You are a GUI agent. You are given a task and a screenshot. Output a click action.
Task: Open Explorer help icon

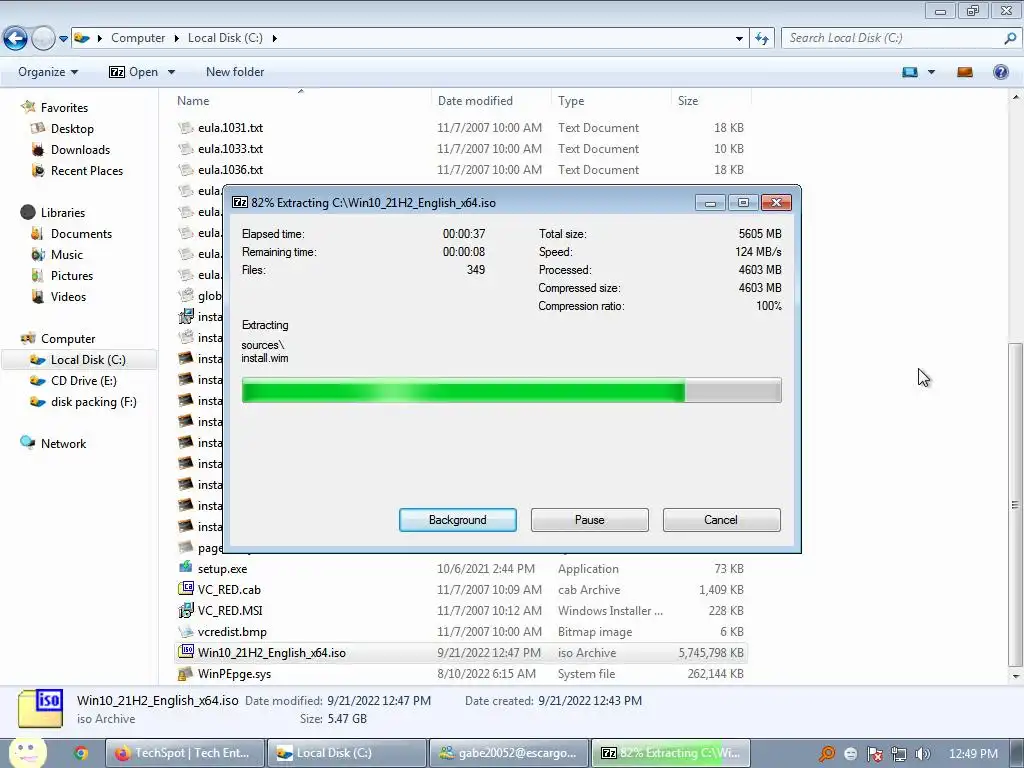(x=1000, y=72)
